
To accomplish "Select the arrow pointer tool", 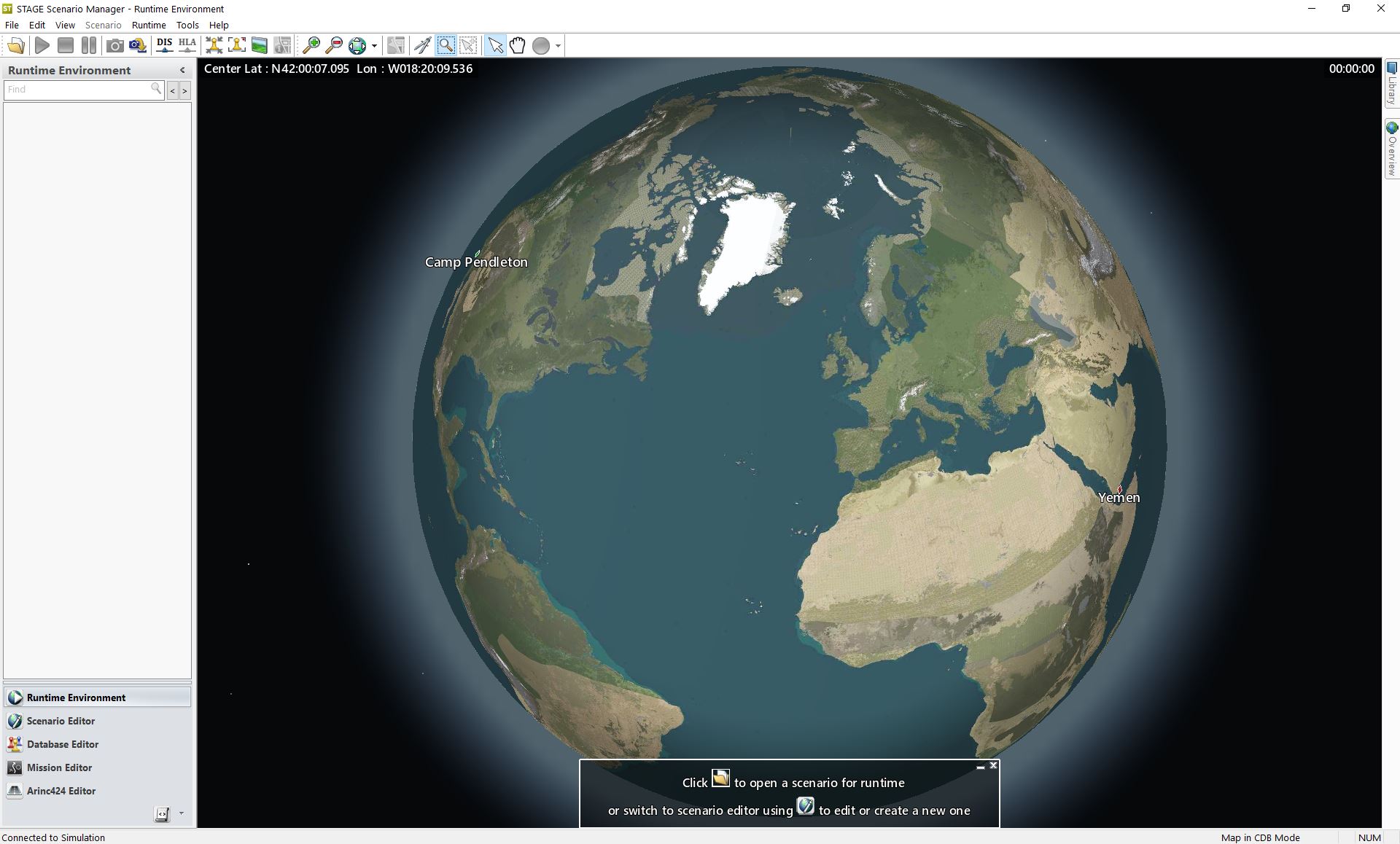I will click(x=495, y=46).
